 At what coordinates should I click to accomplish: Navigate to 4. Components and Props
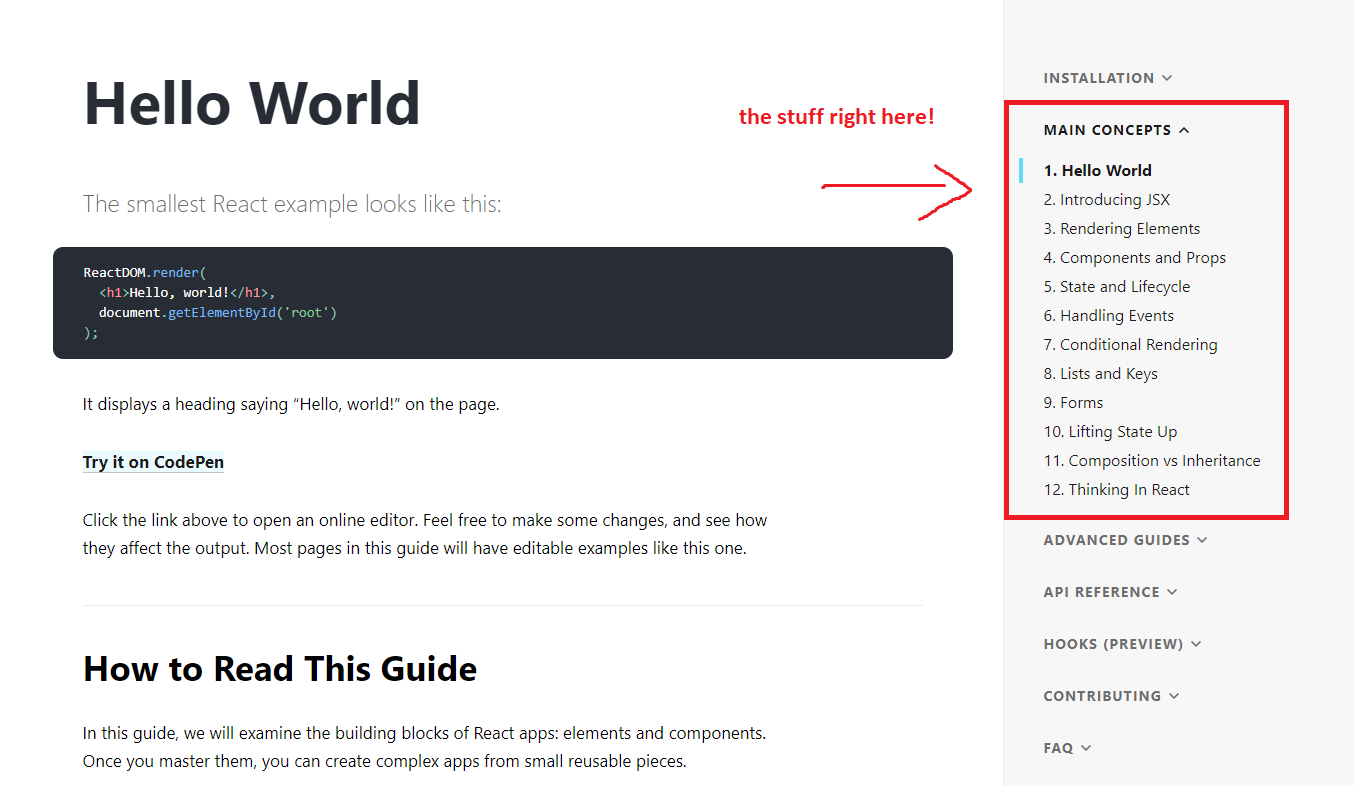click(x=1134, y=257)
